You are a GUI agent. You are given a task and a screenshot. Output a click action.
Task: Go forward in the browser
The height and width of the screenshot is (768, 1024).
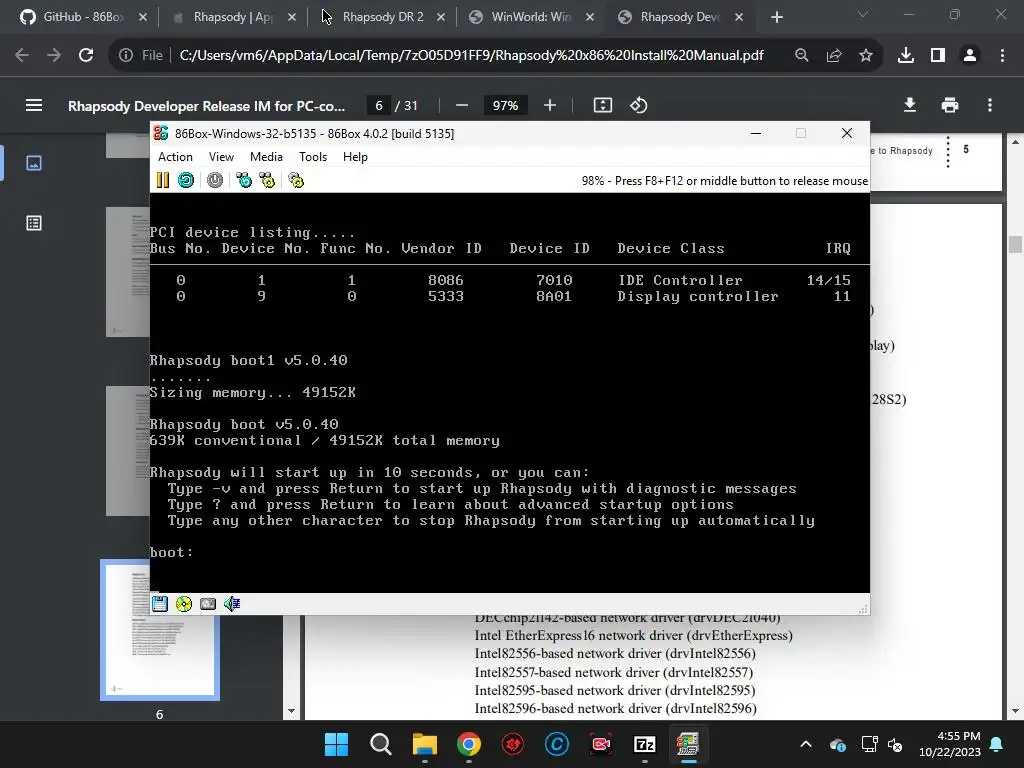point(54,56)
